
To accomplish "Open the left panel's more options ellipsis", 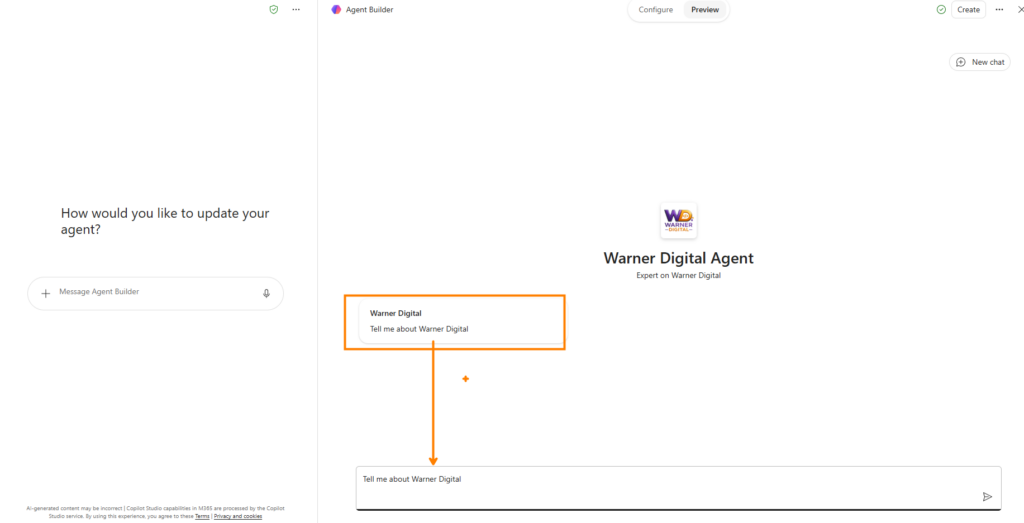I will pyautogui.click(x=296, y=10).
